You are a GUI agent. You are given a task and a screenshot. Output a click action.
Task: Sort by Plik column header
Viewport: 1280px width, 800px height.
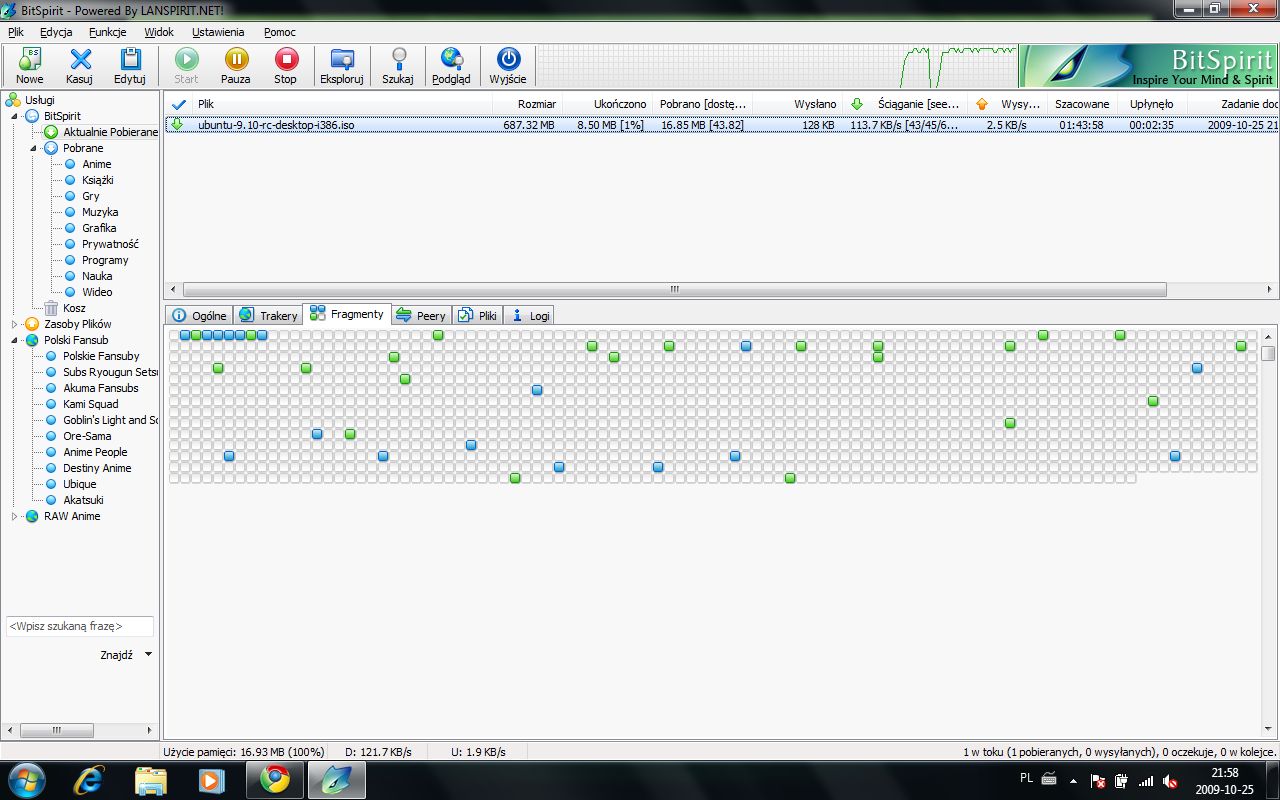tap(341, 104)
